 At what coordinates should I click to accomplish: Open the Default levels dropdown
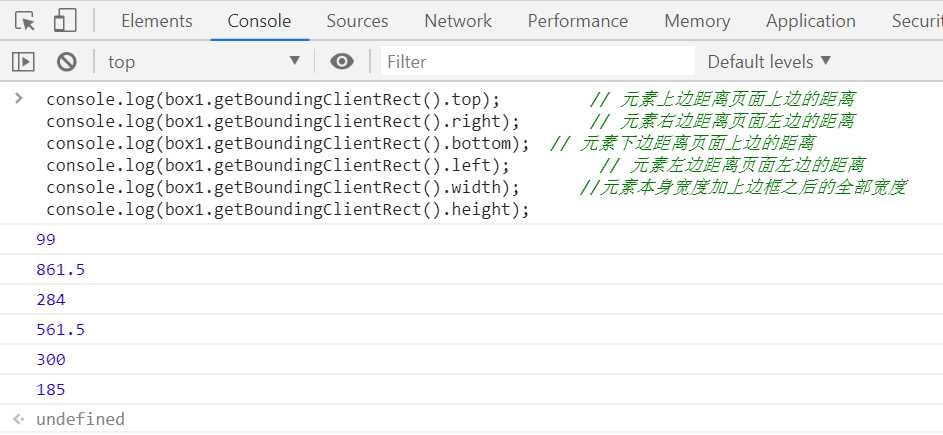pyautogui.click(x=769, y=62)
